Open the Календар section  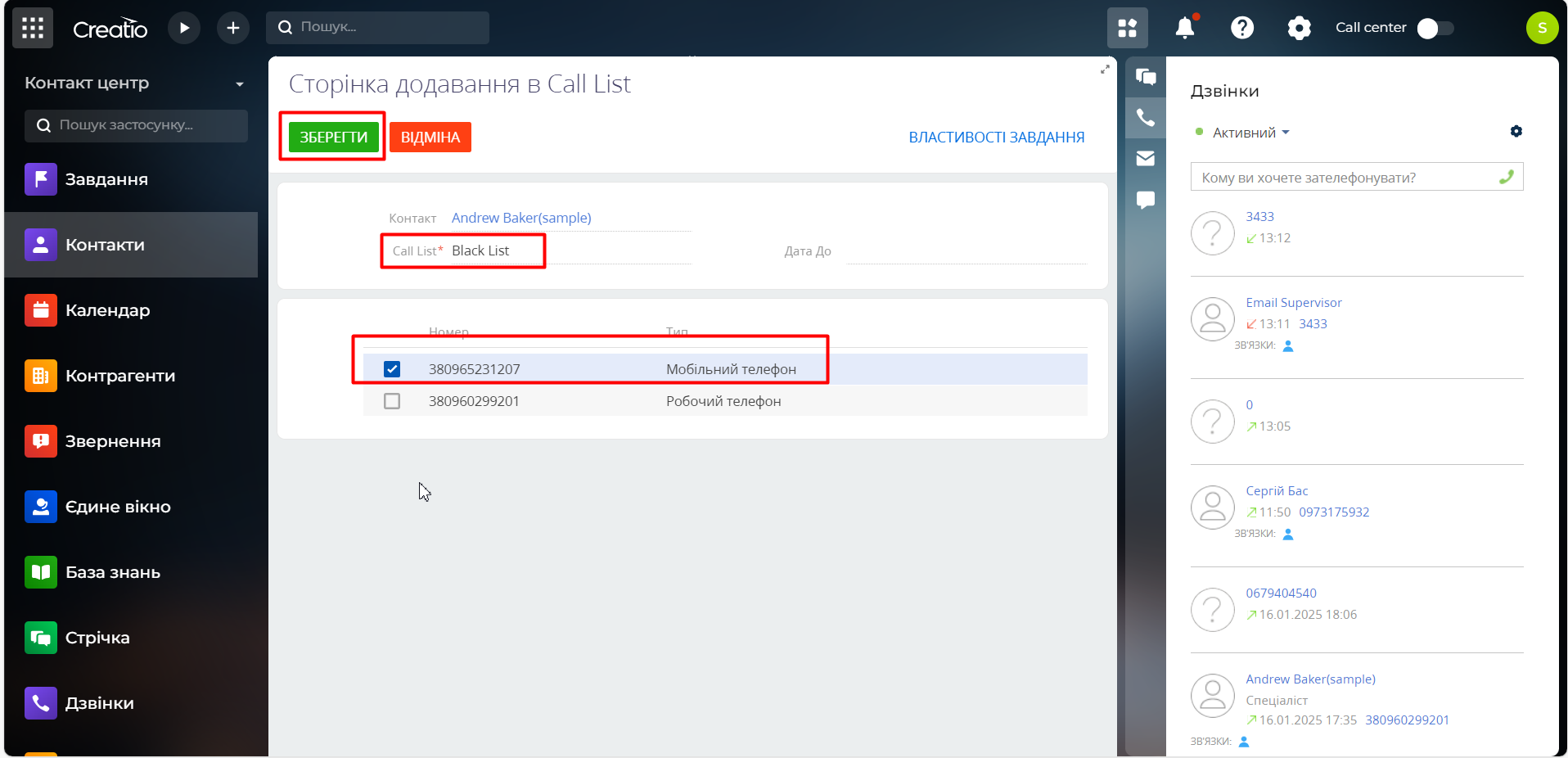coord(131,310)
